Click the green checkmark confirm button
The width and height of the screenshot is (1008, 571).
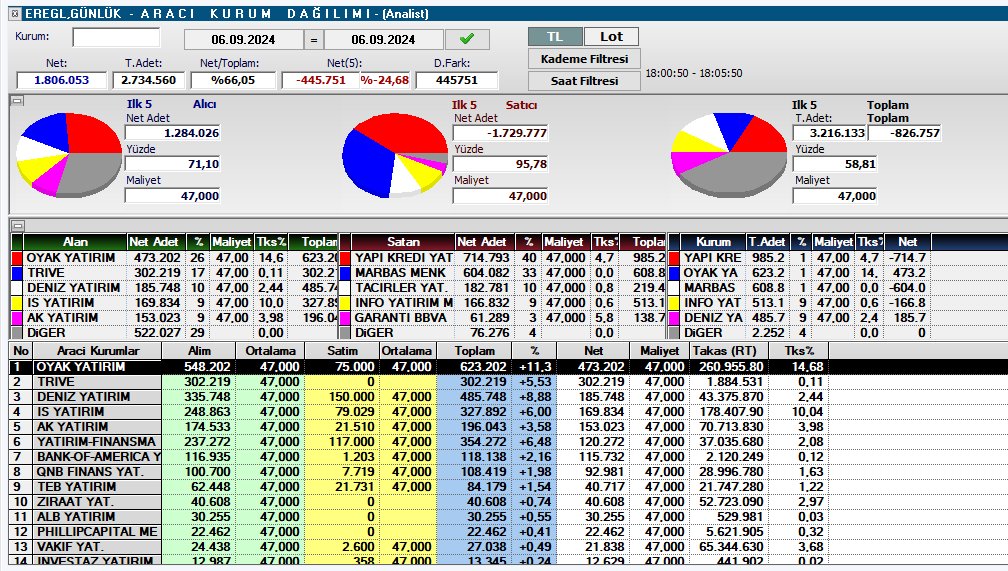(x=467, y=39)
